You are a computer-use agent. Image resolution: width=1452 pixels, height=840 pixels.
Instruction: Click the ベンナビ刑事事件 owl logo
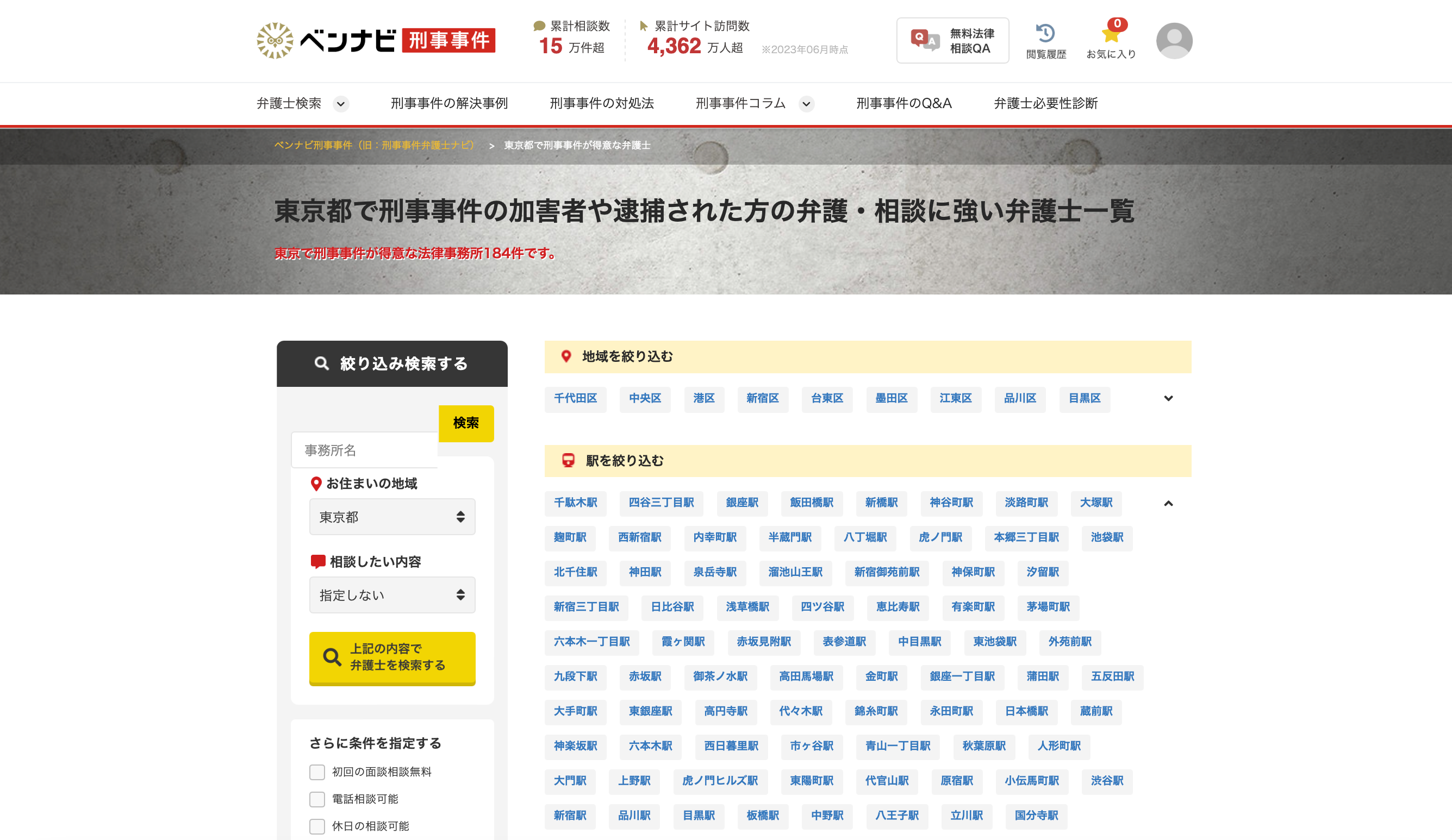[276, 39]
